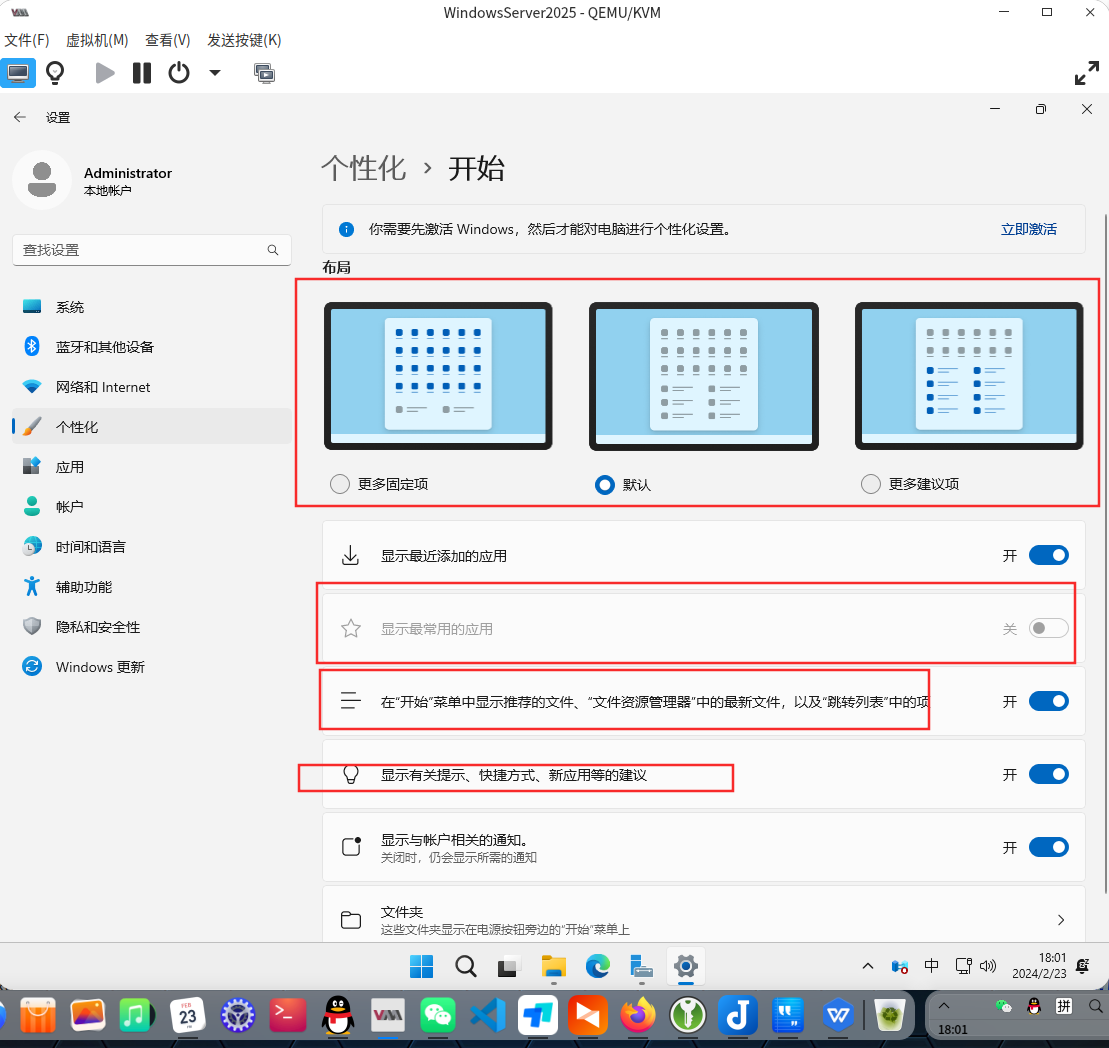Viewport: 1109px width, 1048px height.
Task: Go back with the Settings back arrow
Action: pyautogui.click(x=20, y=117)
